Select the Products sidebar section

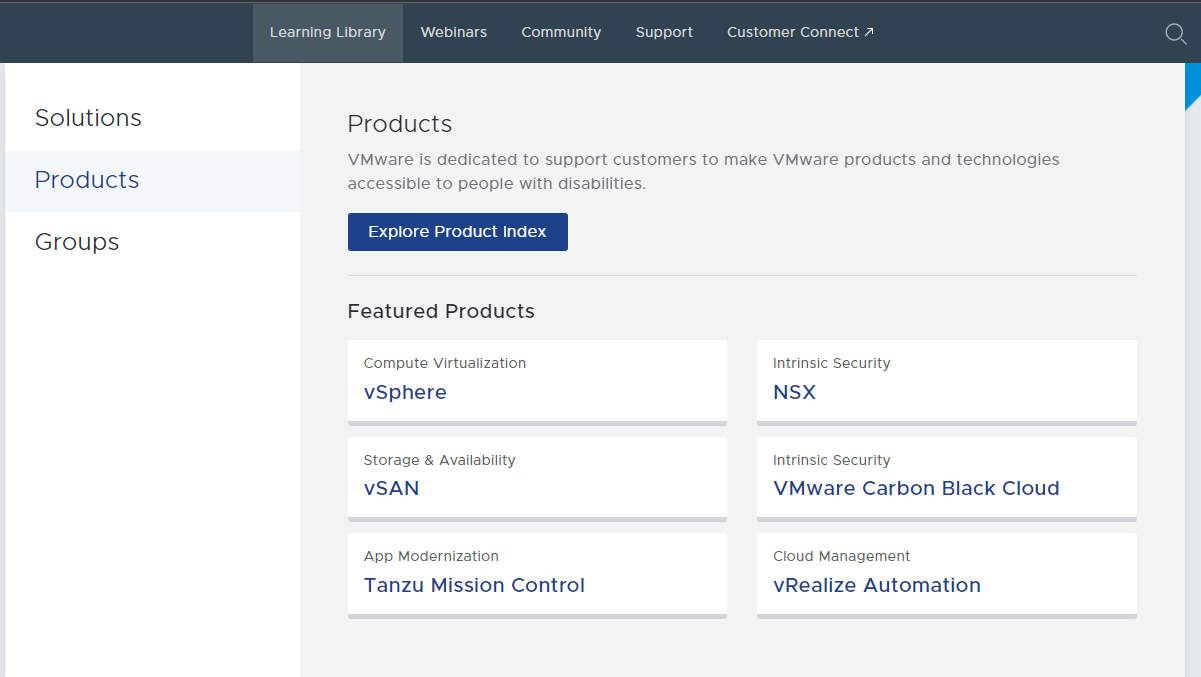point(152,180)
